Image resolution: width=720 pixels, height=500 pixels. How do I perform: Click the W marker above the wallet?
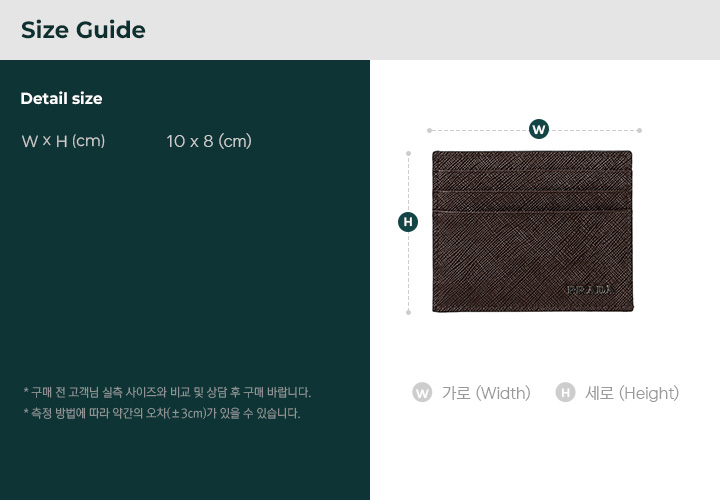(539, 129)
